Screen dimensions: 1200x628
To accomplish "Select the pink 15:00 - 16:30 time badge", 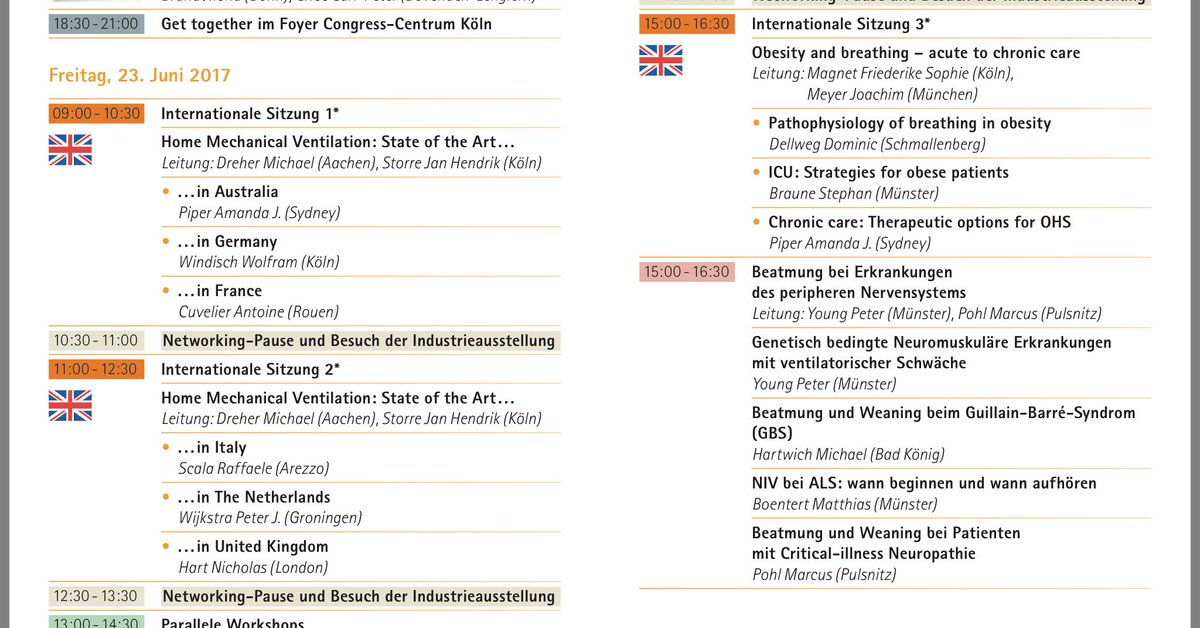I will pos(687,272).
